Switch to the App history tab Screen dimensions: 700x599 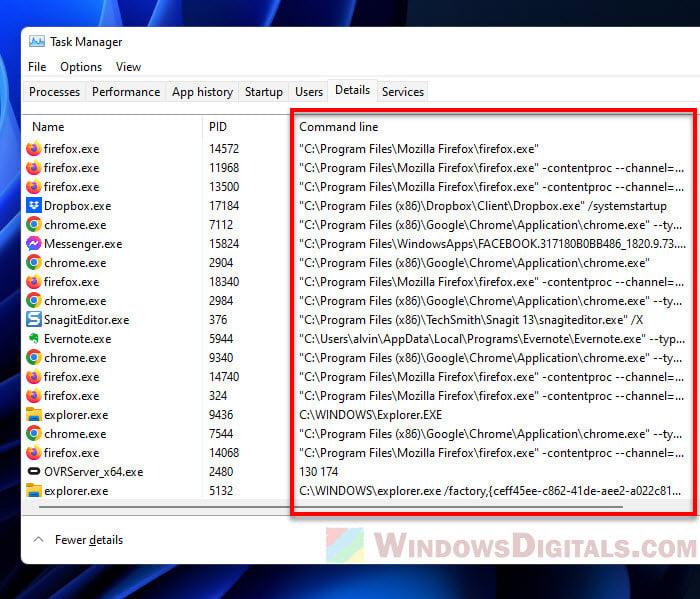pyautogui.click(x=203, y=92)
